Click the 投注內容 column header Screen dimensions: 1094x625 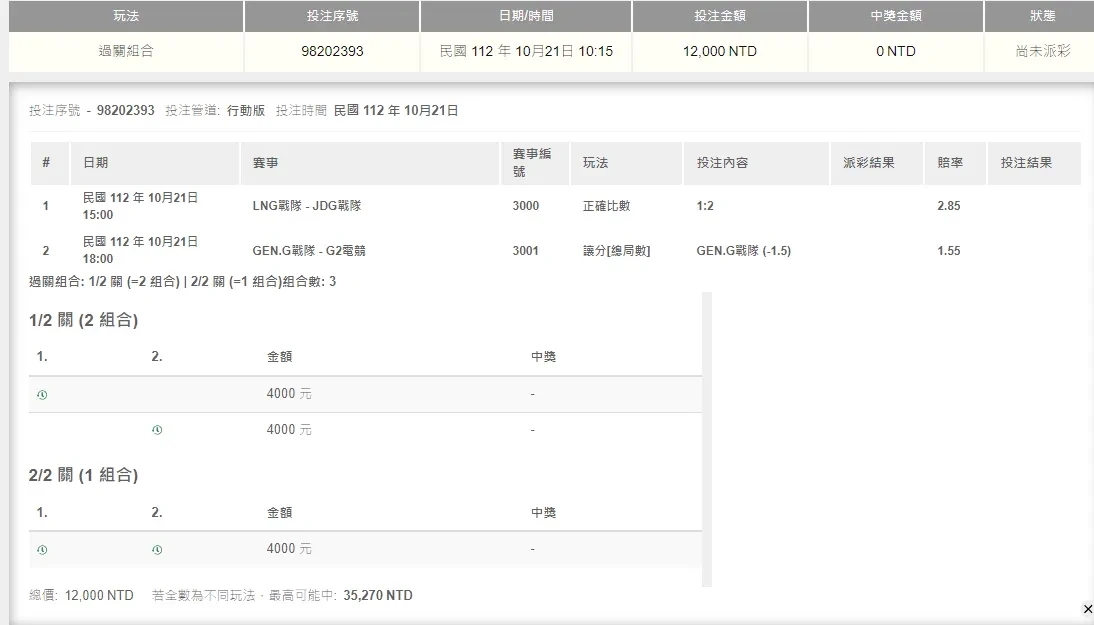coord(722,162)
